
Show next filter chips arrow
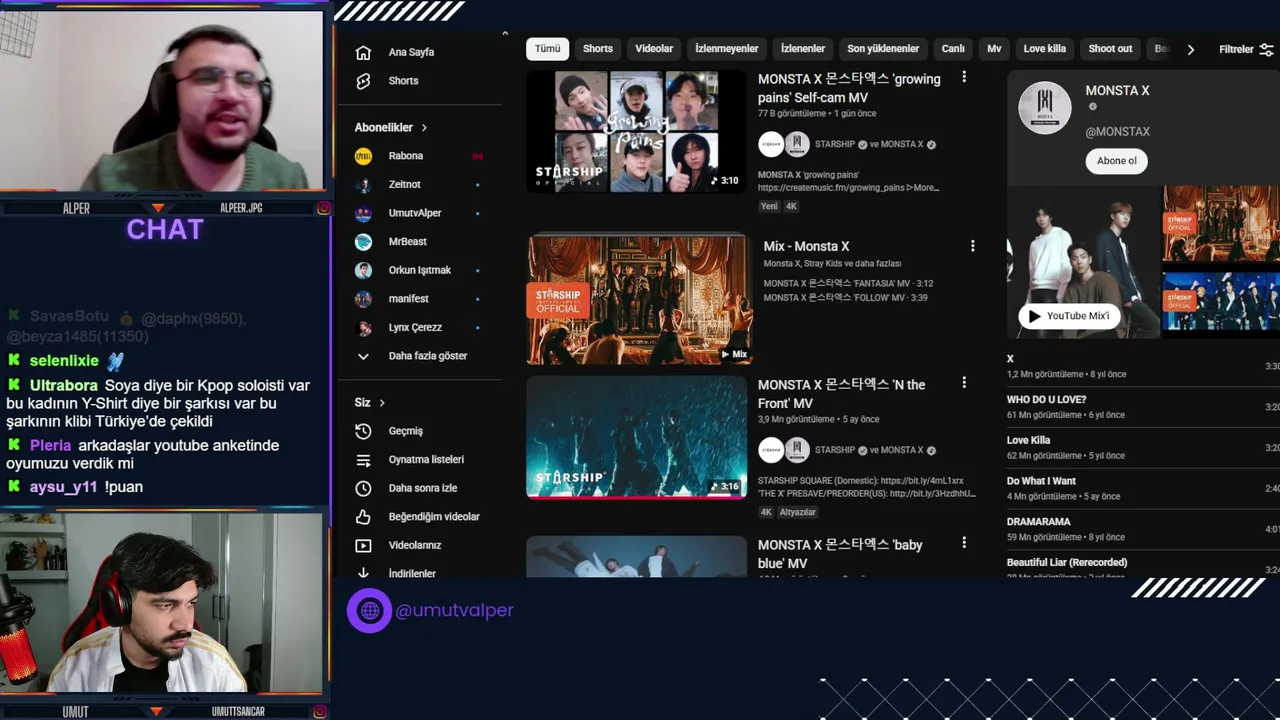[x=1190, y=49]
